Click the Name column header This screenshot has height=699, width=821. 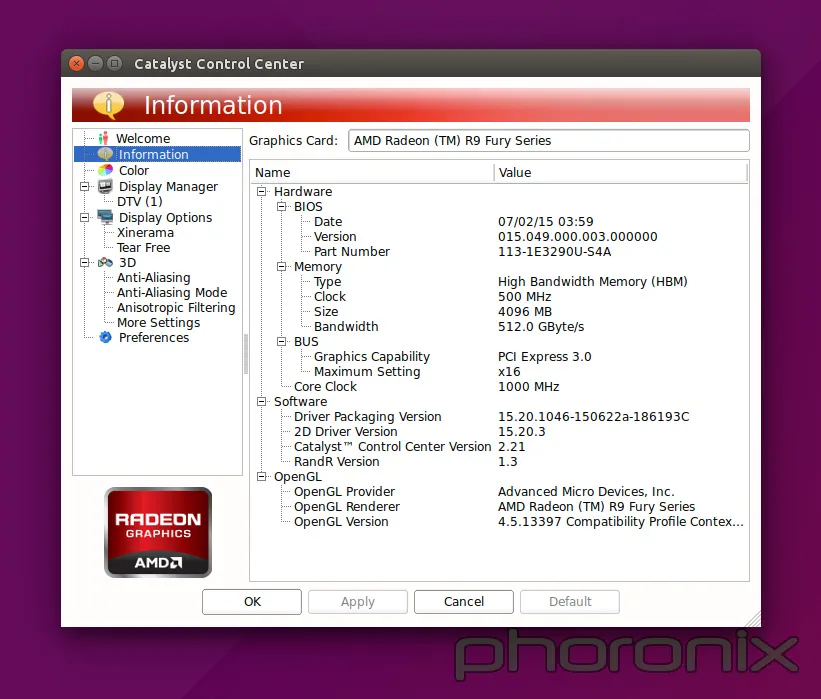[372, 172]
